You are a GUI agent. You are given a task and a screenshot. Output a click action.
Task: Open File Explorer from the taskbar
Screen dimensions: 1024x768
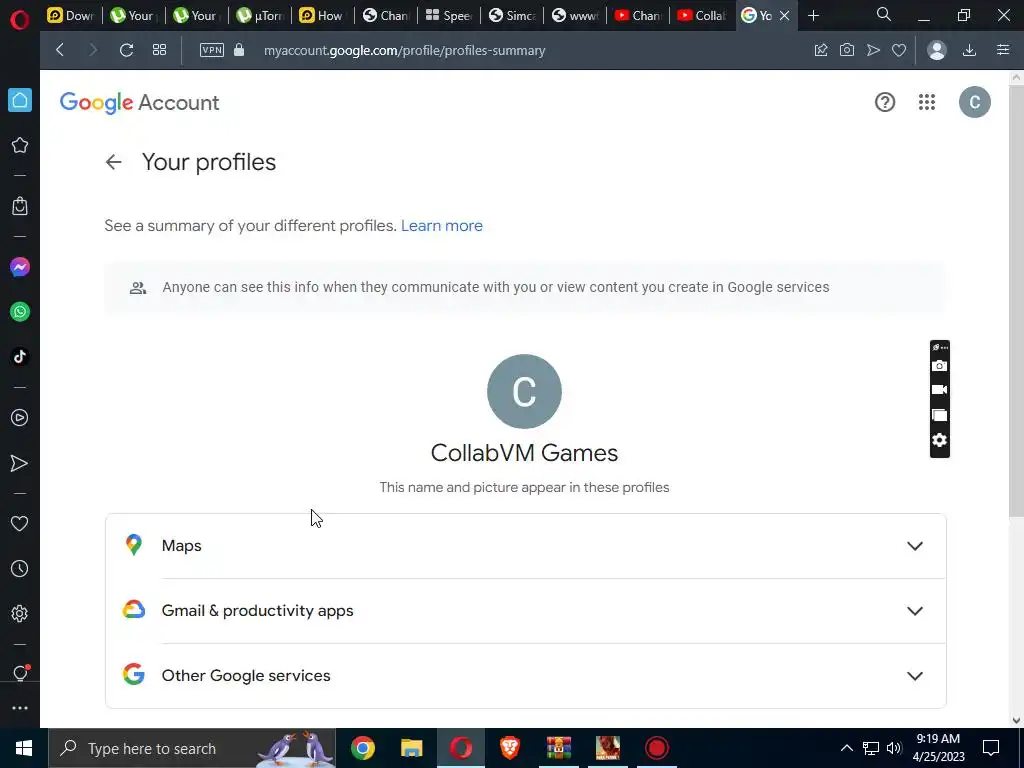[x=412, y=748]
